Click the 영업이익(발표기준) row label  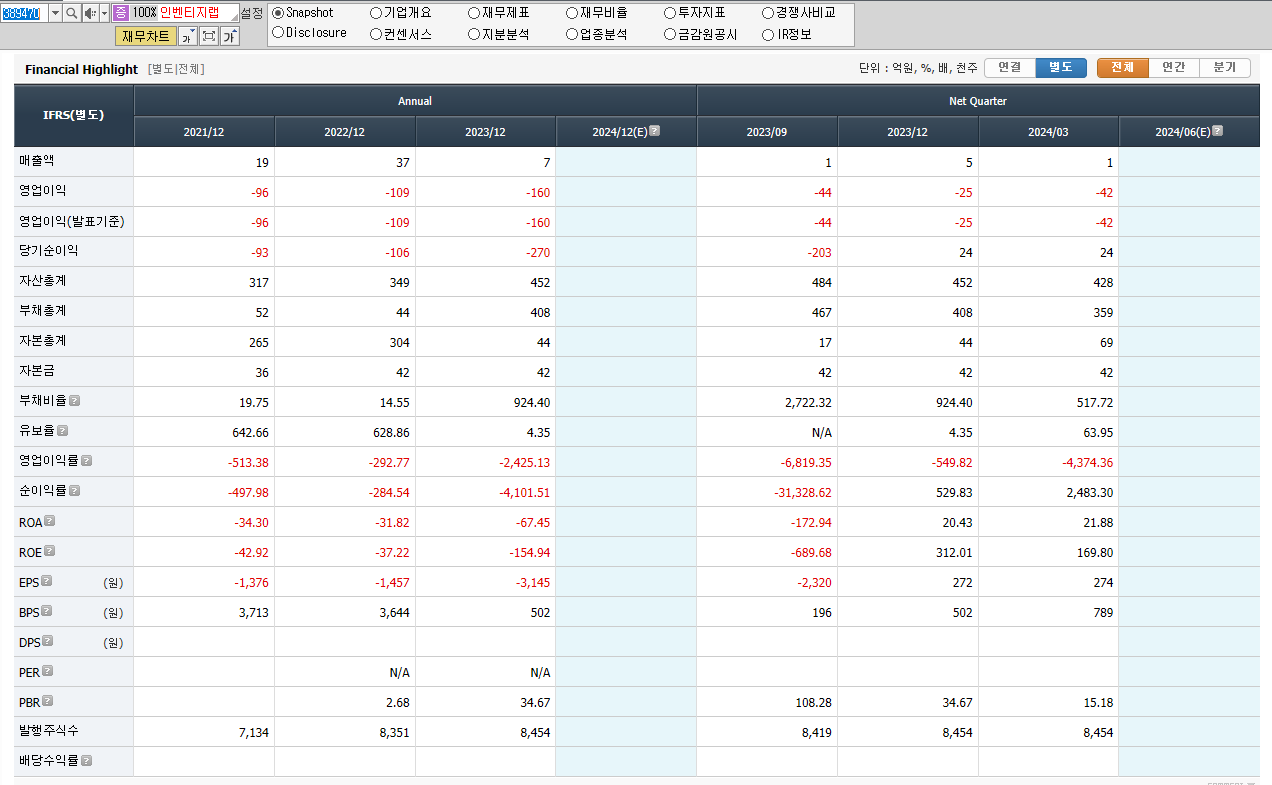click(x=72, y=221)
